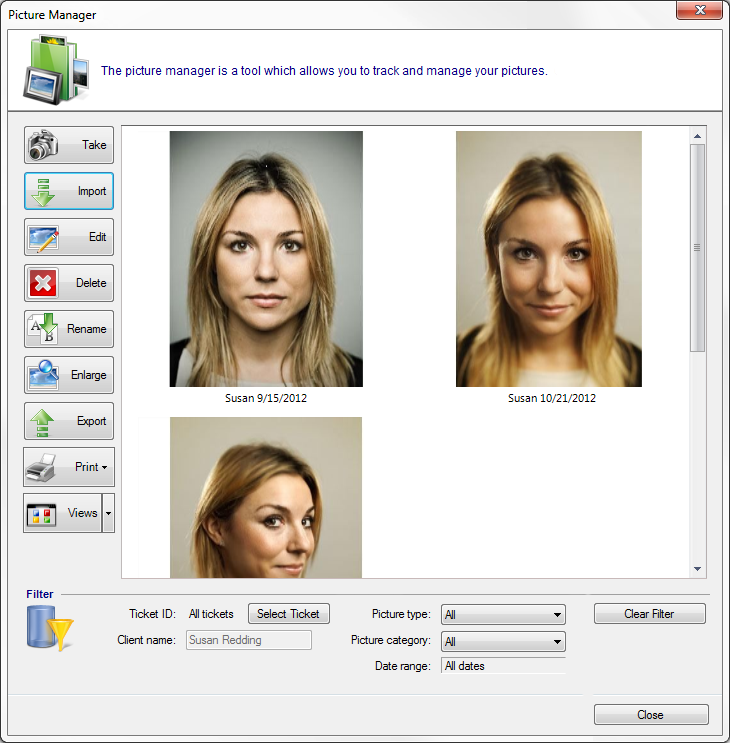Open the Picture category dropdown
The height and width of the screenshot is (743, 730).
503,642
